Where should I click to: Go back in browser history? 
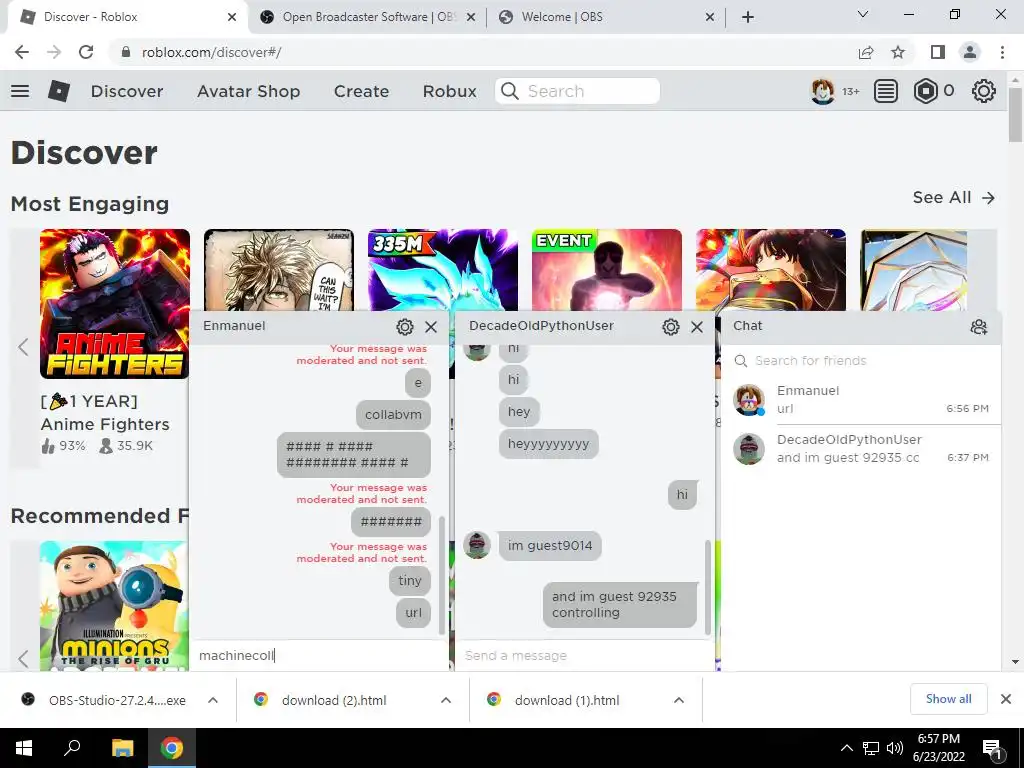click(22, 52)
